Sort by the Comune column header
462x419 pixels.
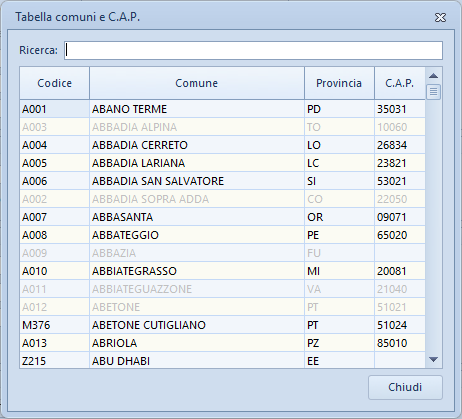(197, 83)
